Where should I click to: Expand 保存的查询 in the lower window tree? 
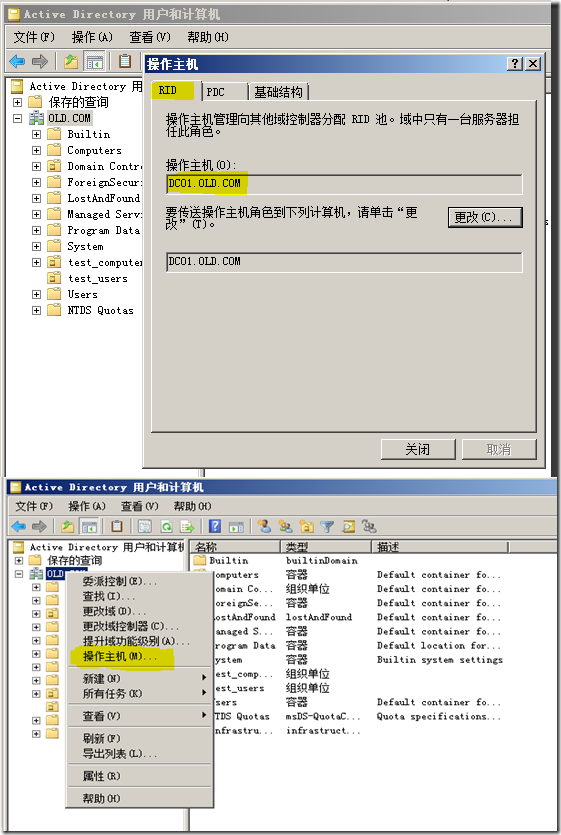click(19, 560)
